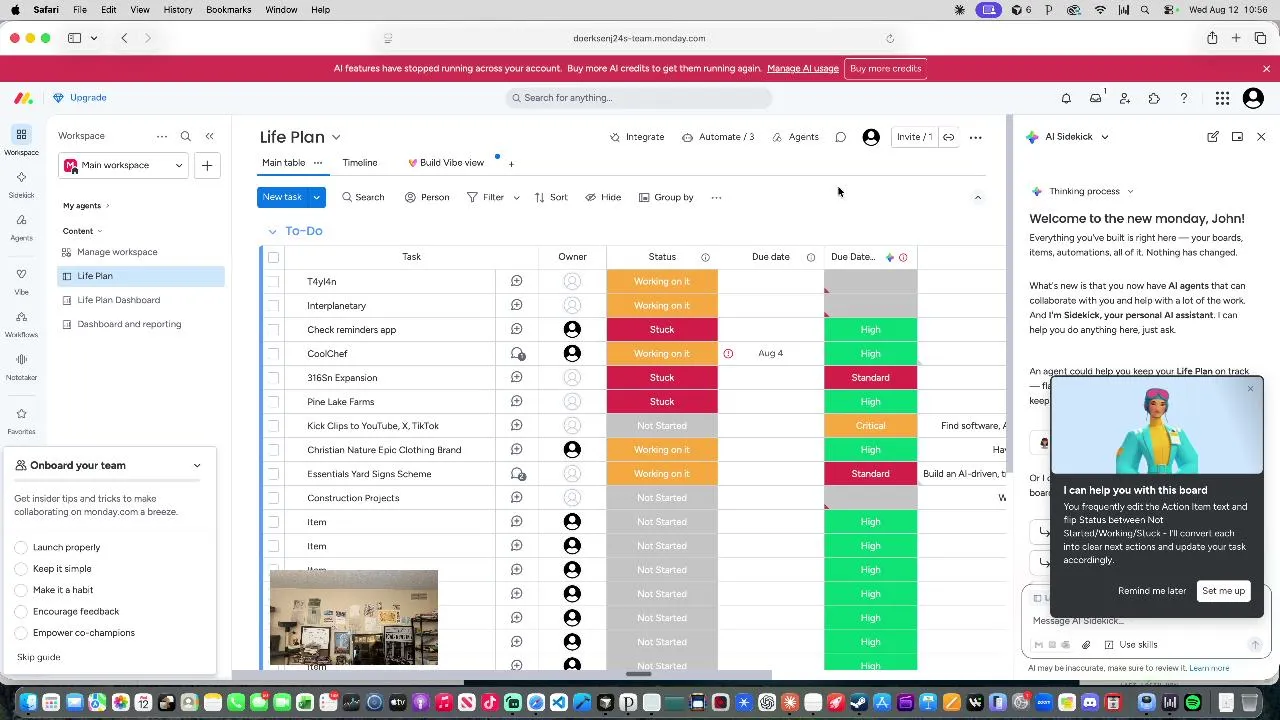Open conversation for CoolChef task
The image size is (1280, 720).
(517, 354)
